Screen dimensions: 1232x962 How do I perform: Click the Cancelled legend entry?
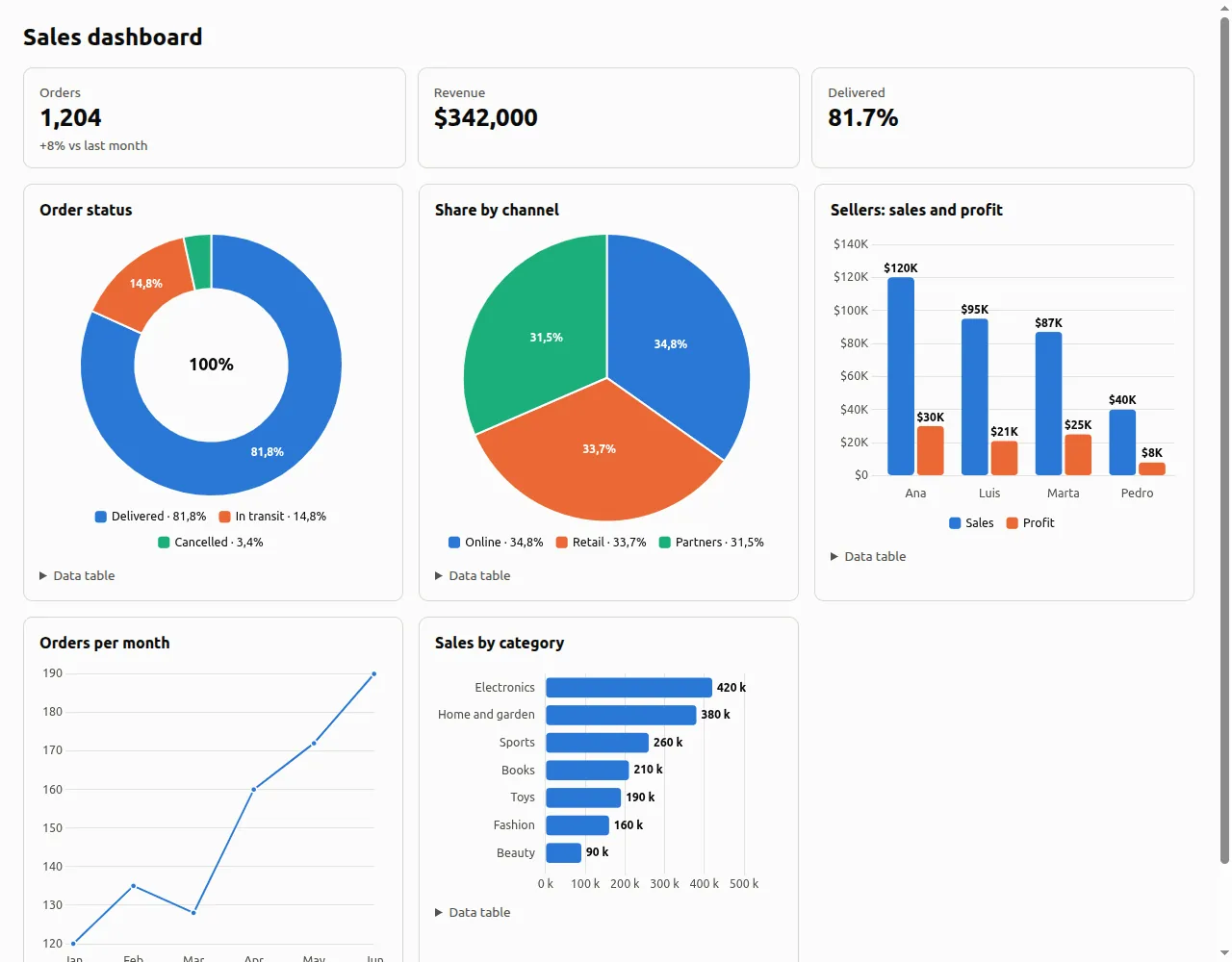[211, 543]
